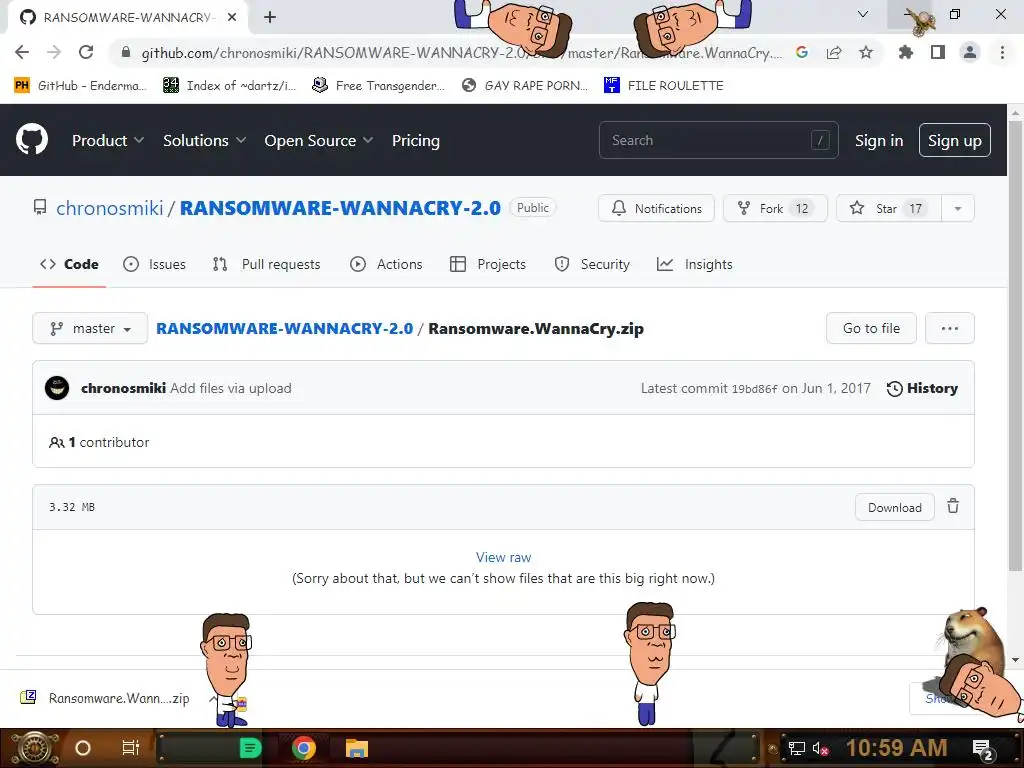Open a new browser tab
1024x768 pixels.
click(x=270, y=17)
